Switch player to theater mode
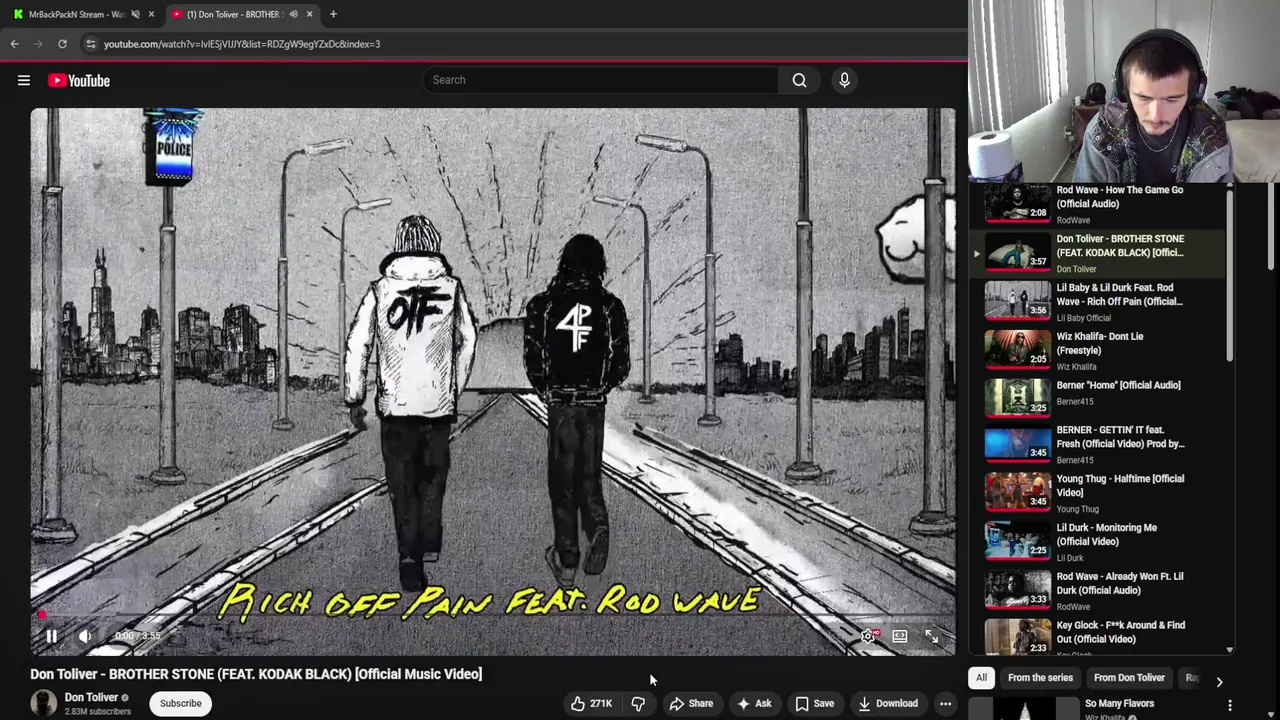Viewport: 1280px width, 720px height. point(900,636)
